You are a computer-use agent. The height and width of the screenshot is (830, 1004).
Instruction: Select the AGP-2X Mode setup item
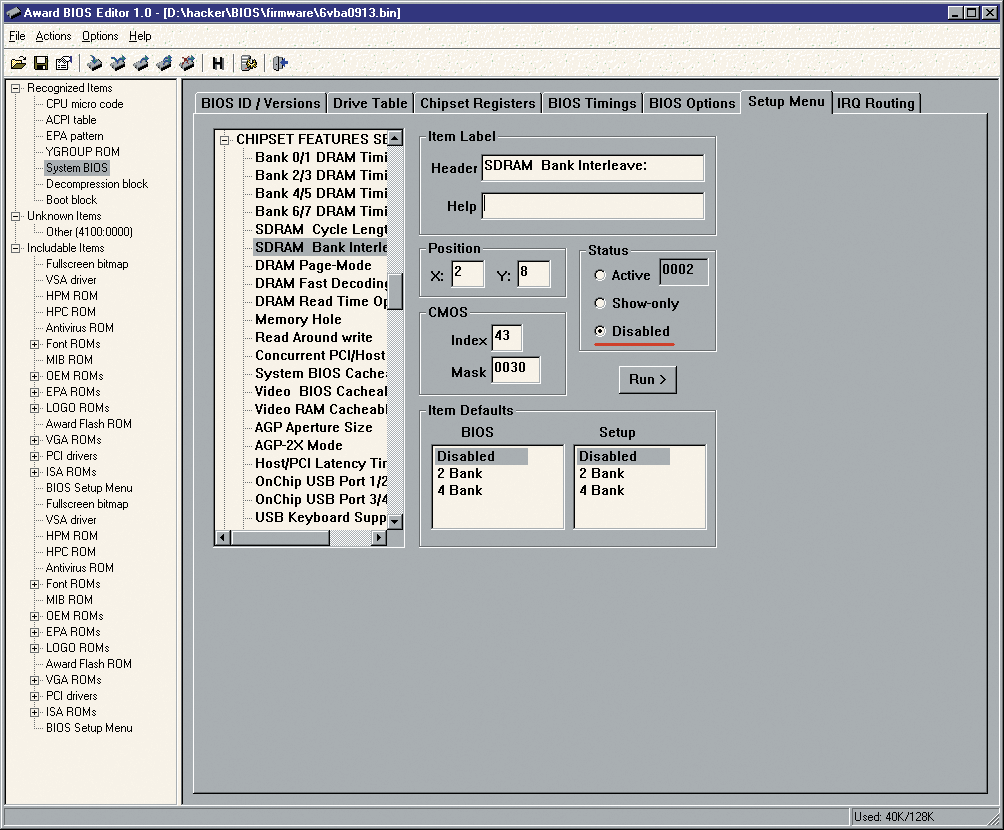(298, 445)
